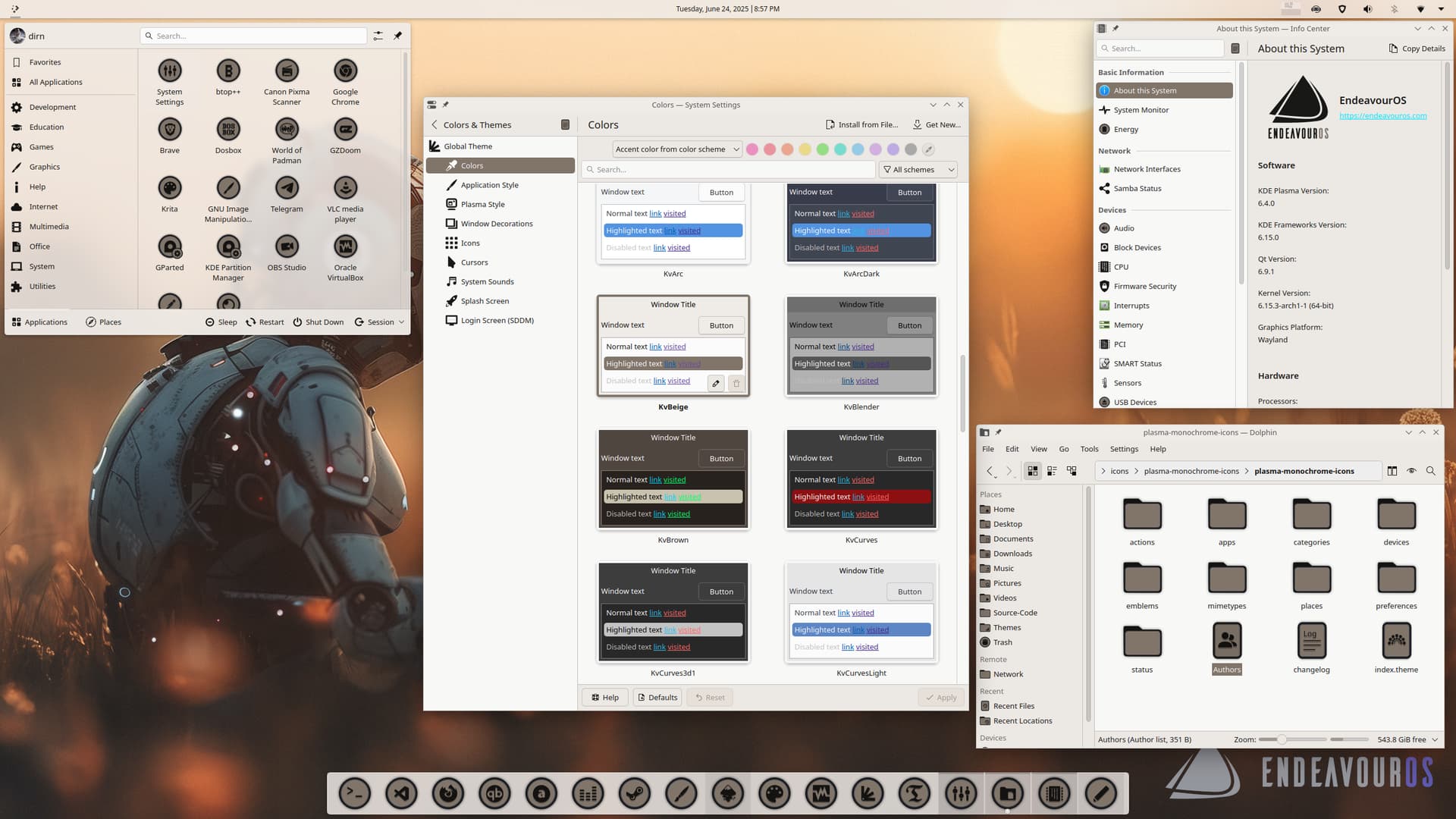Switch Dolphin to tree view mode
Image resolution: width=1456 pixels, height=819 pixels.
(1072, 471)
